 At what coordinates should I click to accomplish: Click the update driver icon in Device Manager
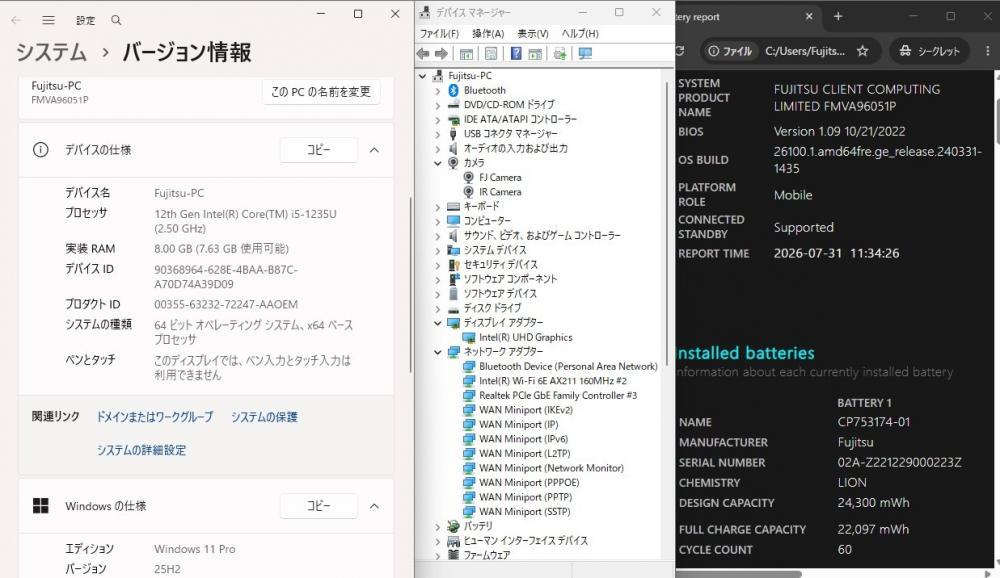pyautogui.click(x=560, y=54)
